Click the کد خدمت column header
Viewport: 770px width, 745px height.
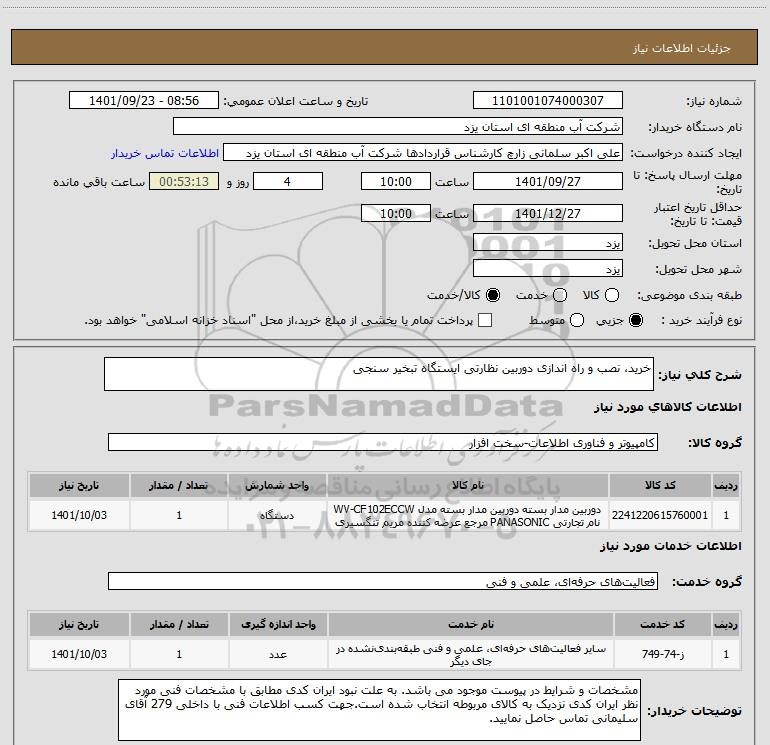point(662,625)
